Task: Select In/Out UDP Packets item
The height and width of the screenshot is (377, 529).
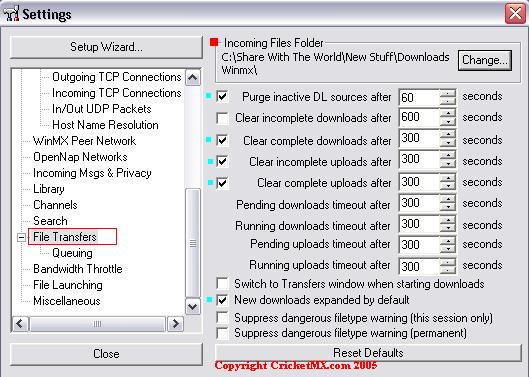Action: (x=102, y=109)
